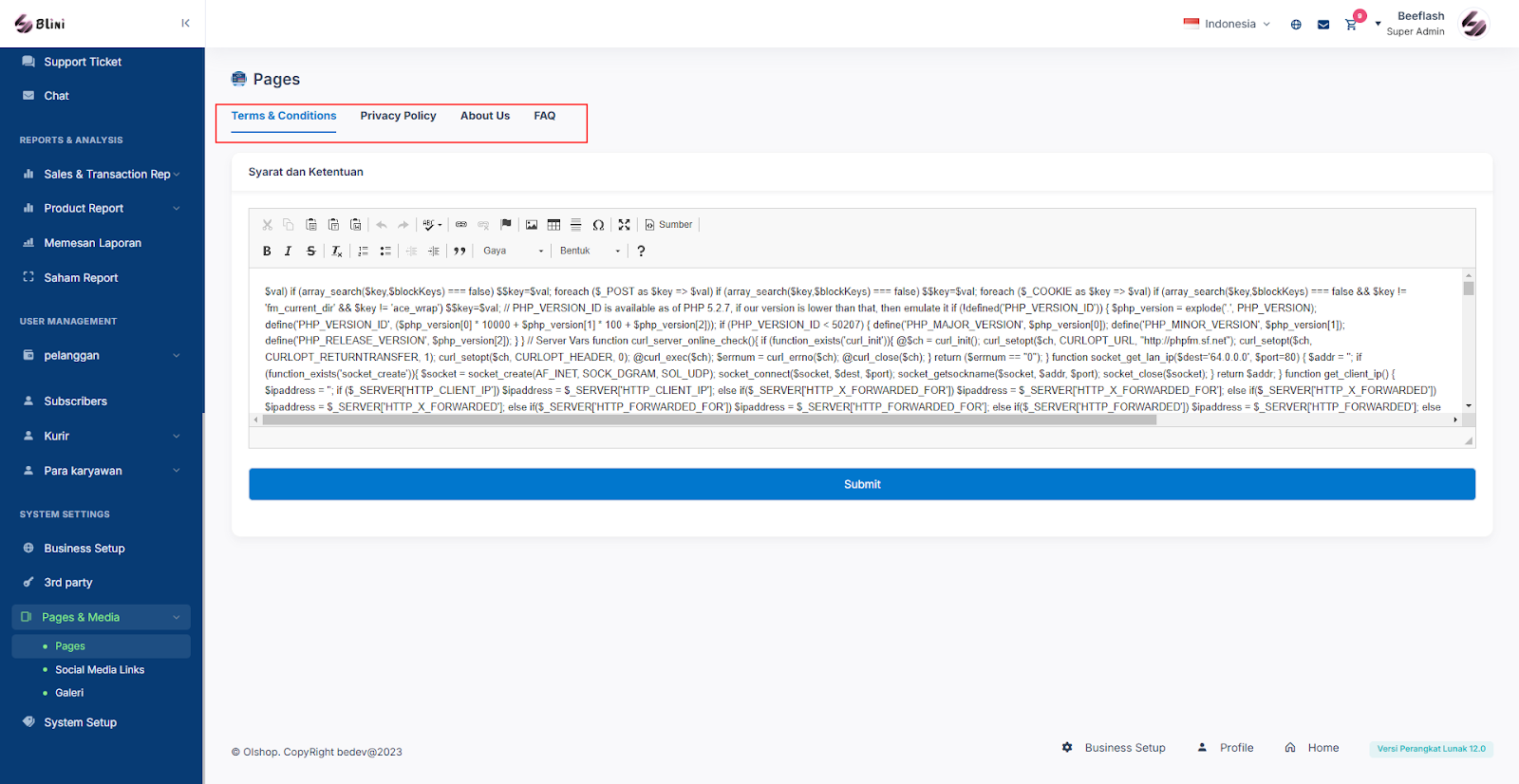Image resolution: width=1519 pixels, height=784 pixels.
Task: Click the Paste icon in editor toolbar
Action: click(311, 225)
